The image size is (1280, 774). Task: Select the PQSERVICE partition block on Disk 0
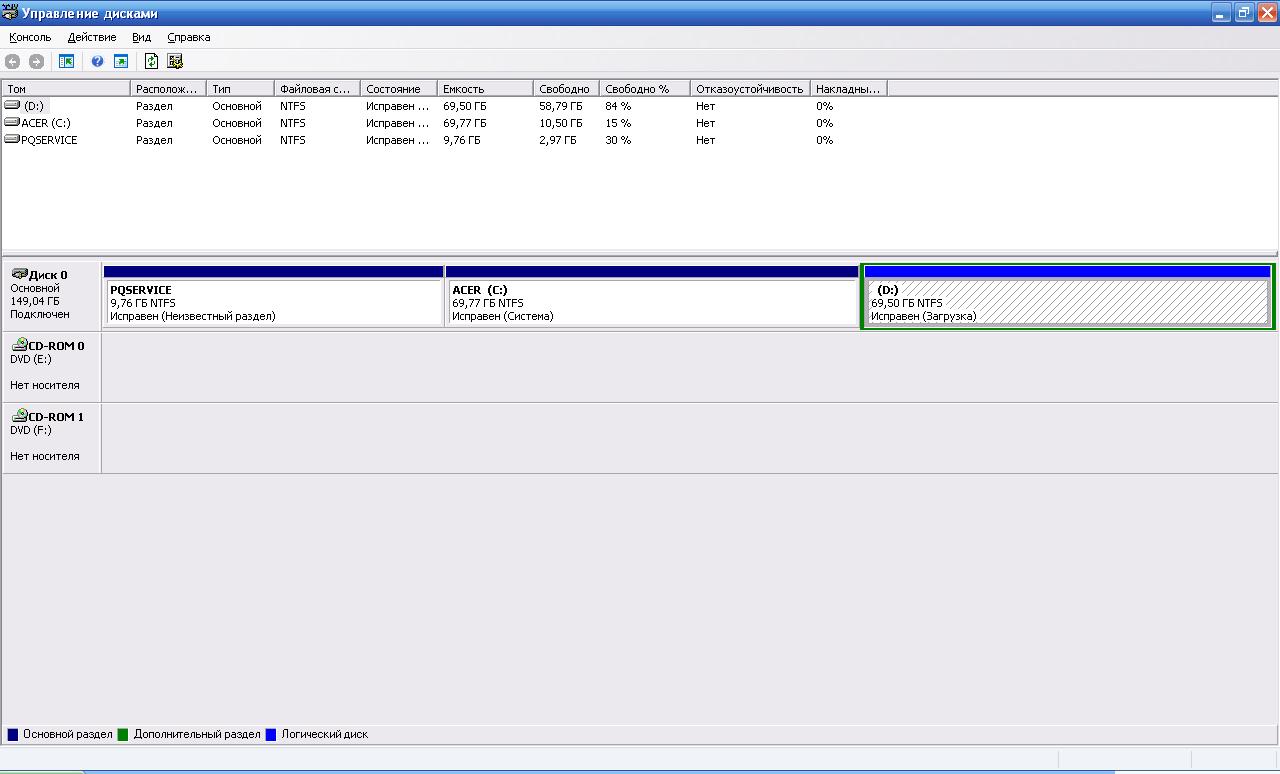[273, 296]
